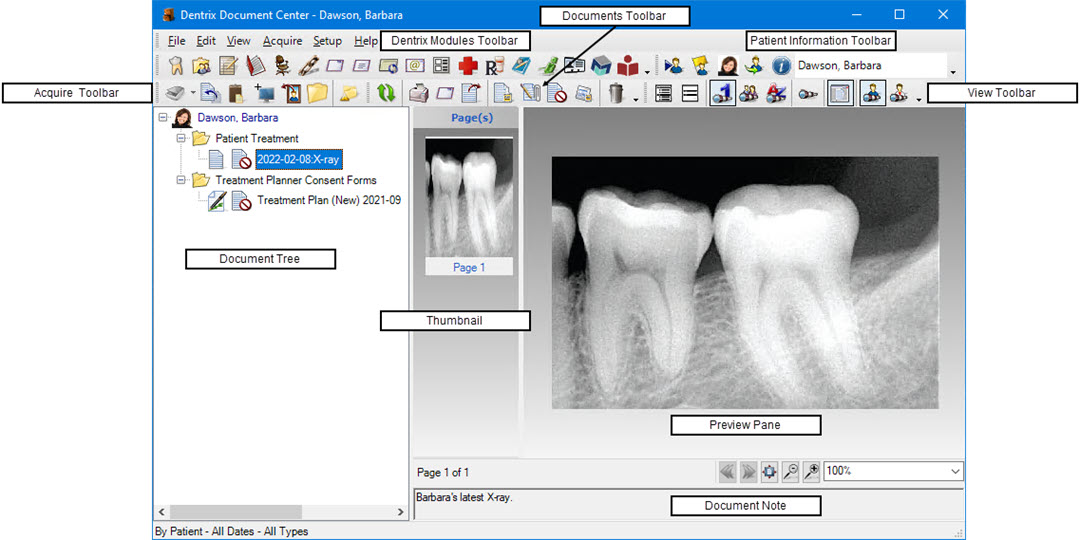Click the trash can delete icon

coord(617,94)
